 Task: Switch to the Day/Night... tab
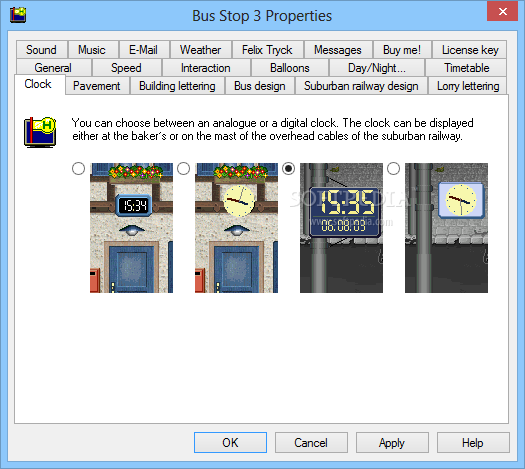[377, 68]
